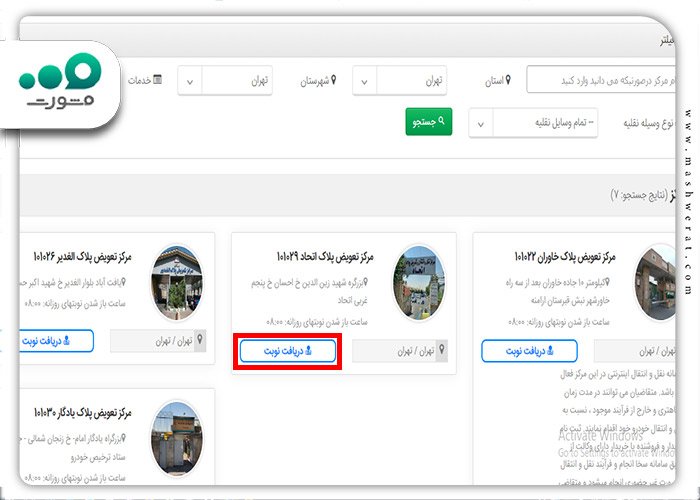Open the استان dropdown showing تهران
The image size is (700, 500).
tap(400, 81)
